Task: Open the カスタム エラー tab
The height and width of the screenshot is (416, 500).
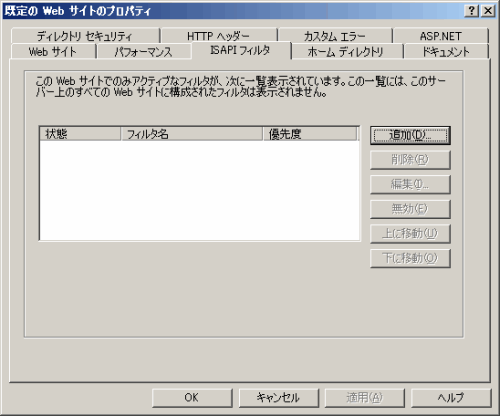Action: tap(335, 36)
